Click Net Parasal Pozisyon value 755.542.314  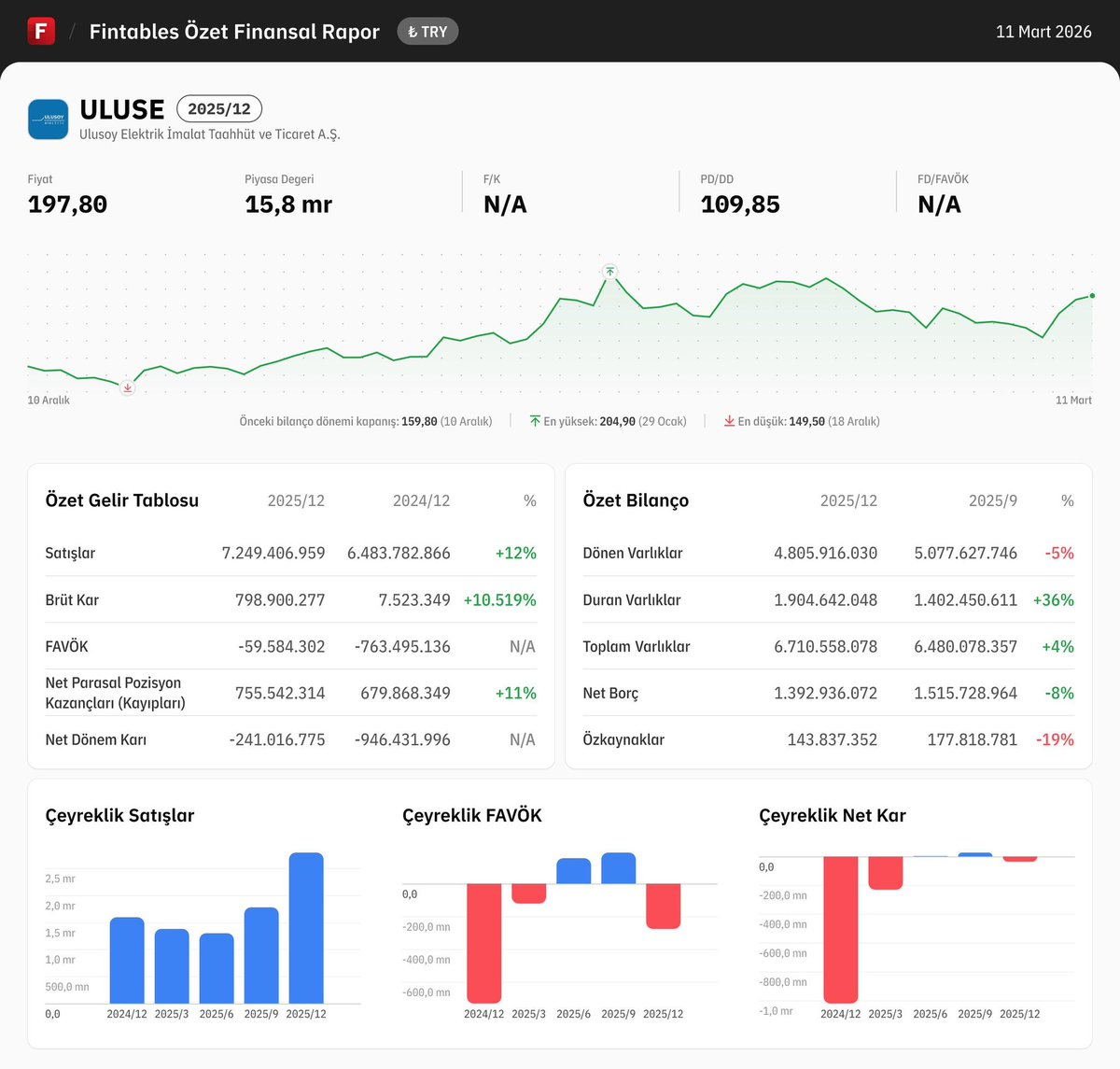click(x=280, y=693)
